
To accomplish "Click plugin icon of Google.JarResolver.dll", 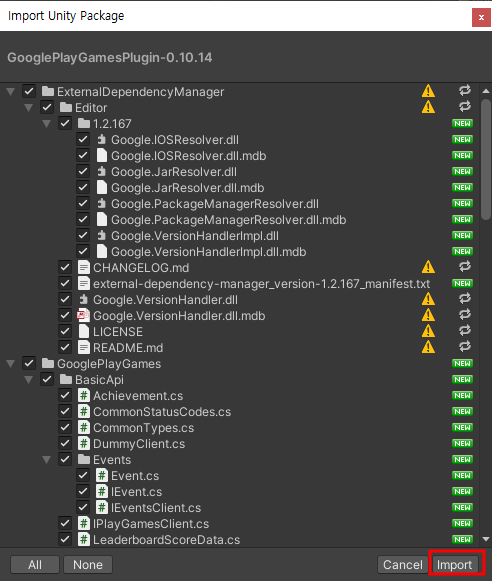I will [x=101, y=172].
